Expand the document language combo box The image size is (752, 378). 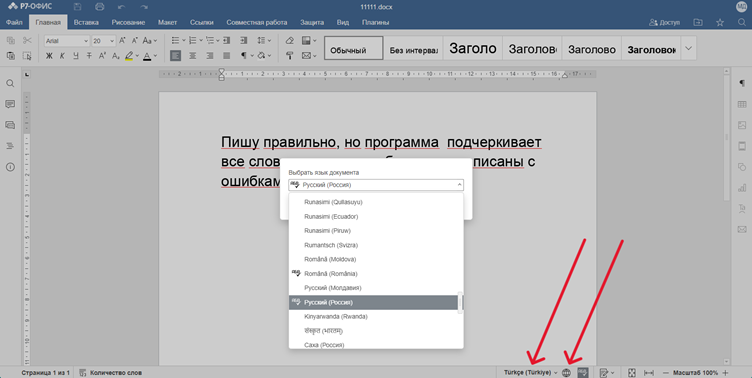click(376, 185)
